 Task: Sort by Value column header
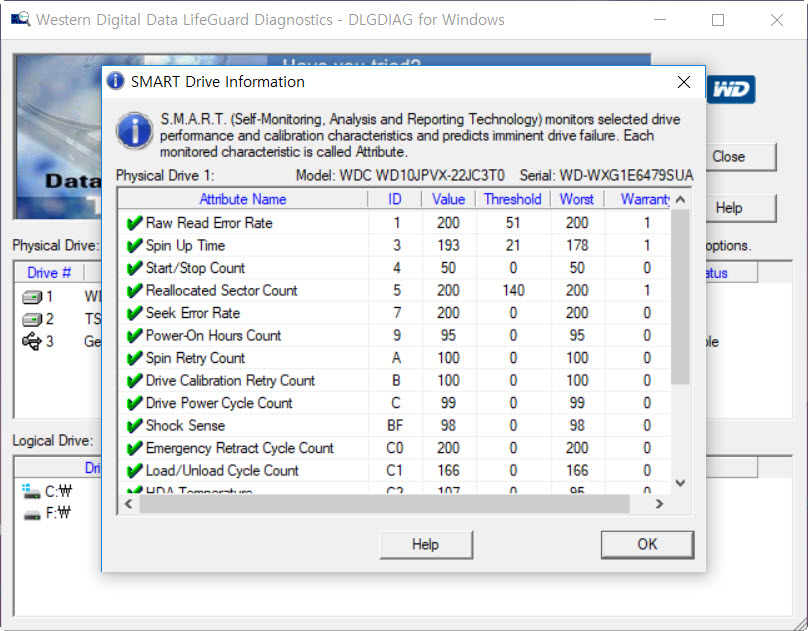coord(449,199)
